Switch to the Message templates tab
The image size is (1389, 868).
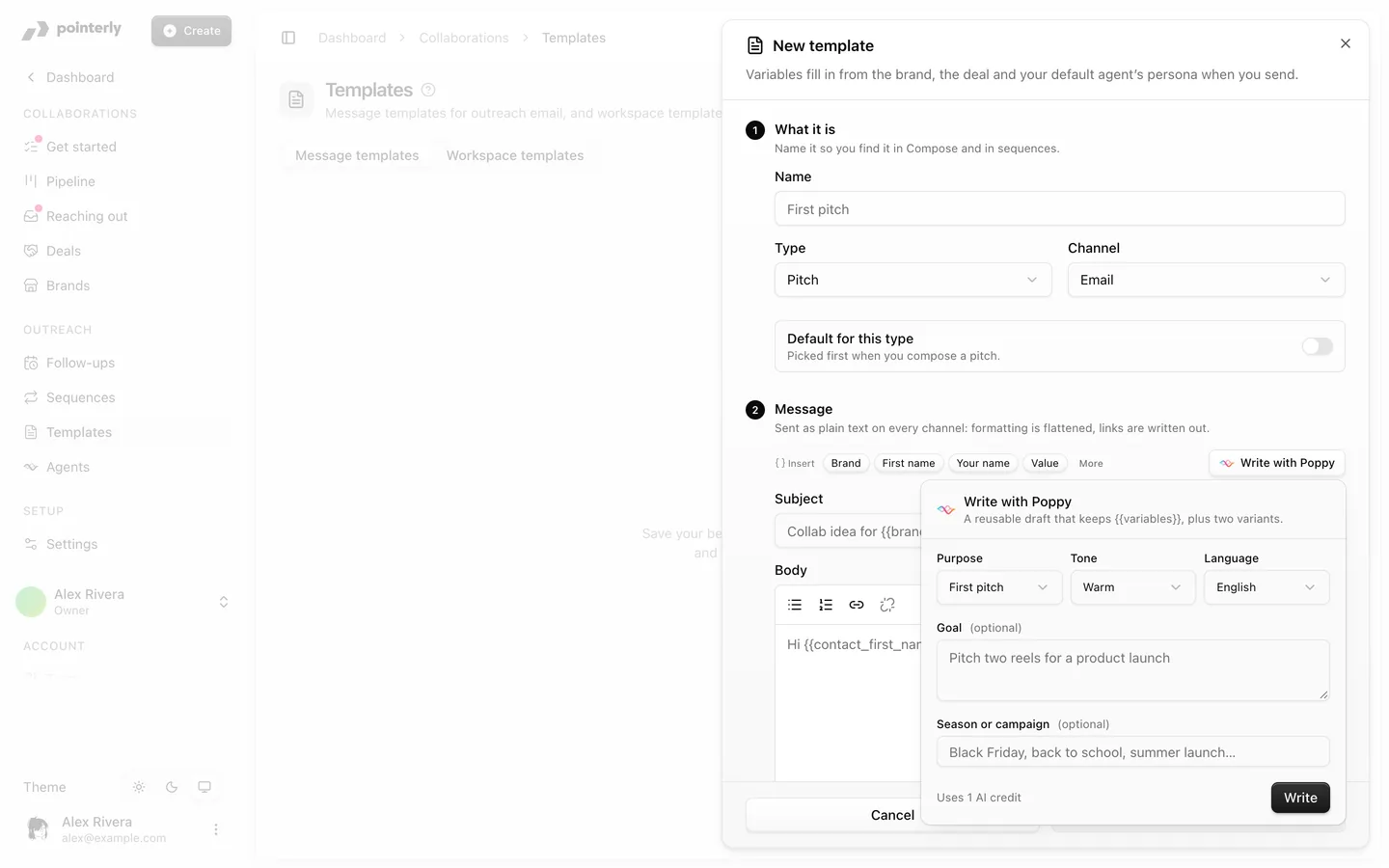point(357,155)
